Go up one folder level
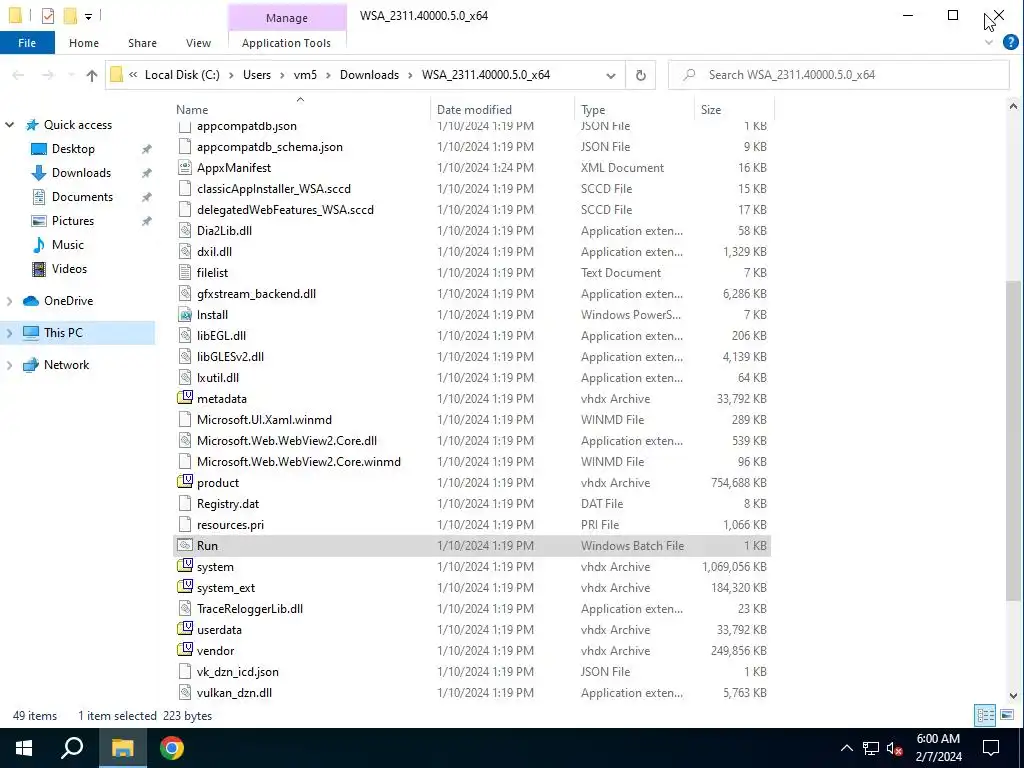This screenshot has height=768, width=1024. [91, 75]
